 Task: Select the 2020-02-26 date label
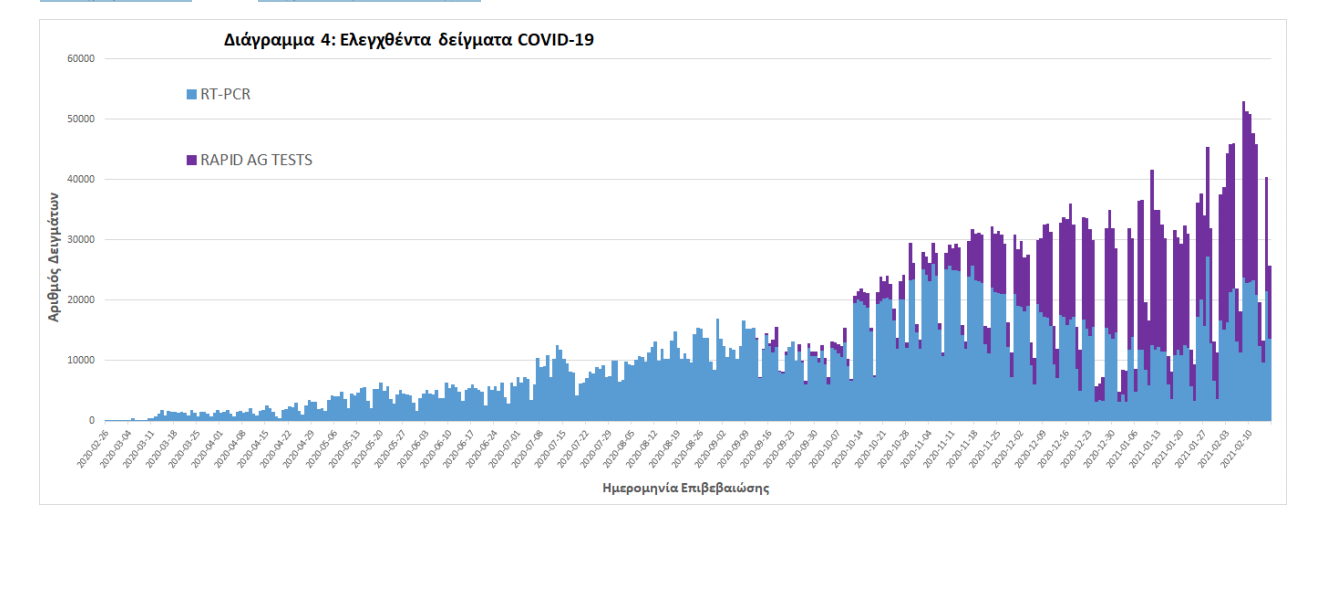coord(92,449)
